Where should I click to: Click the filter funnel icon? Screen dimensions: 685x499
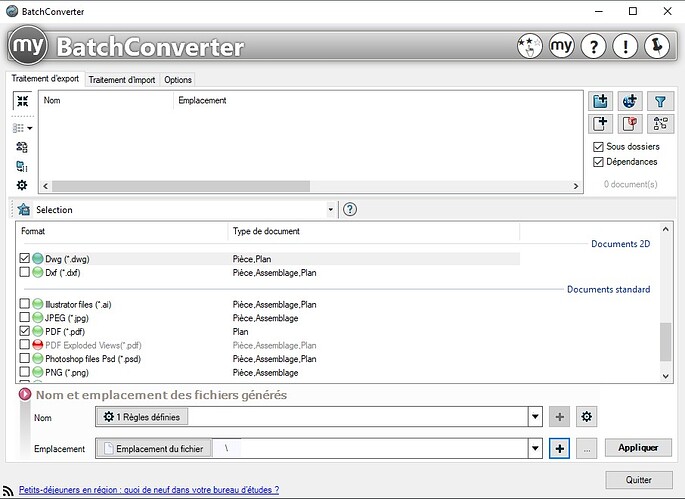point(661,101)
